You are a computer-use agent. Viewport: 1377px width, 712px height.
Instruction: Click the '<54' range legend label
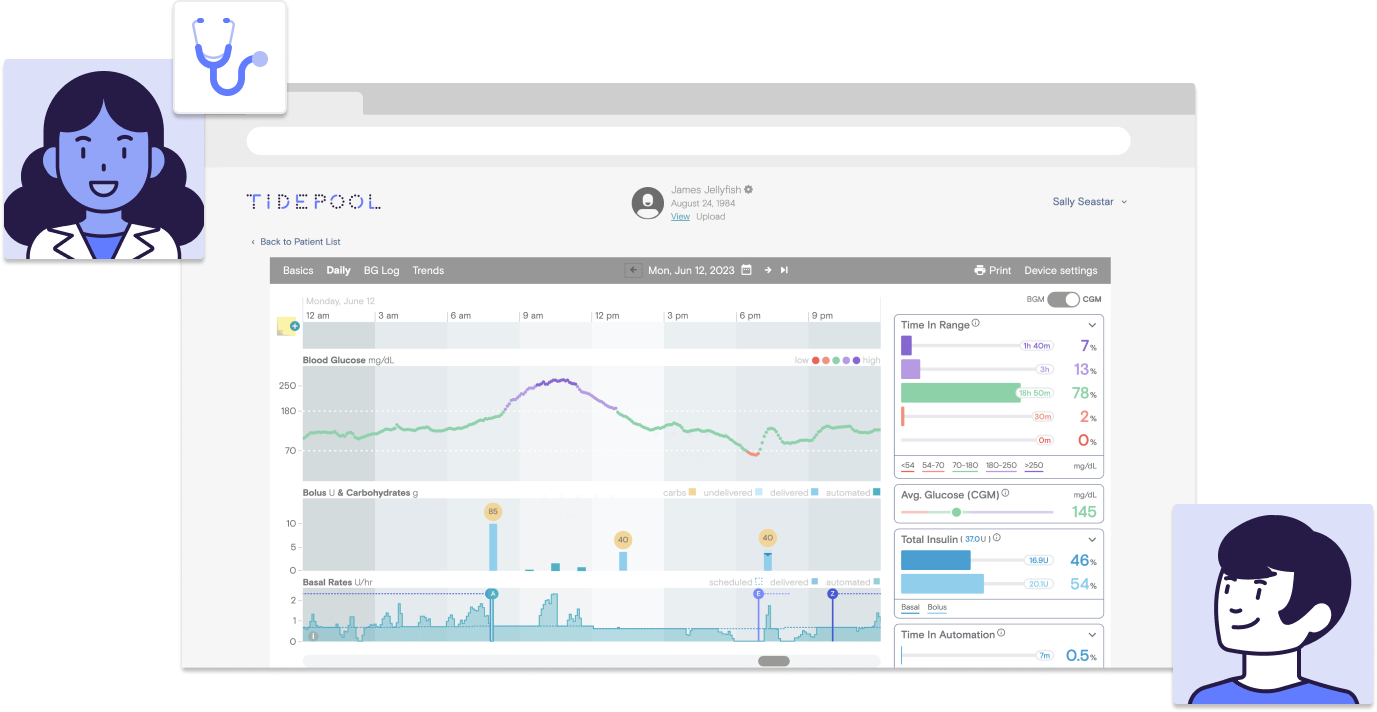pyautogui.click(x=907, y=465)
